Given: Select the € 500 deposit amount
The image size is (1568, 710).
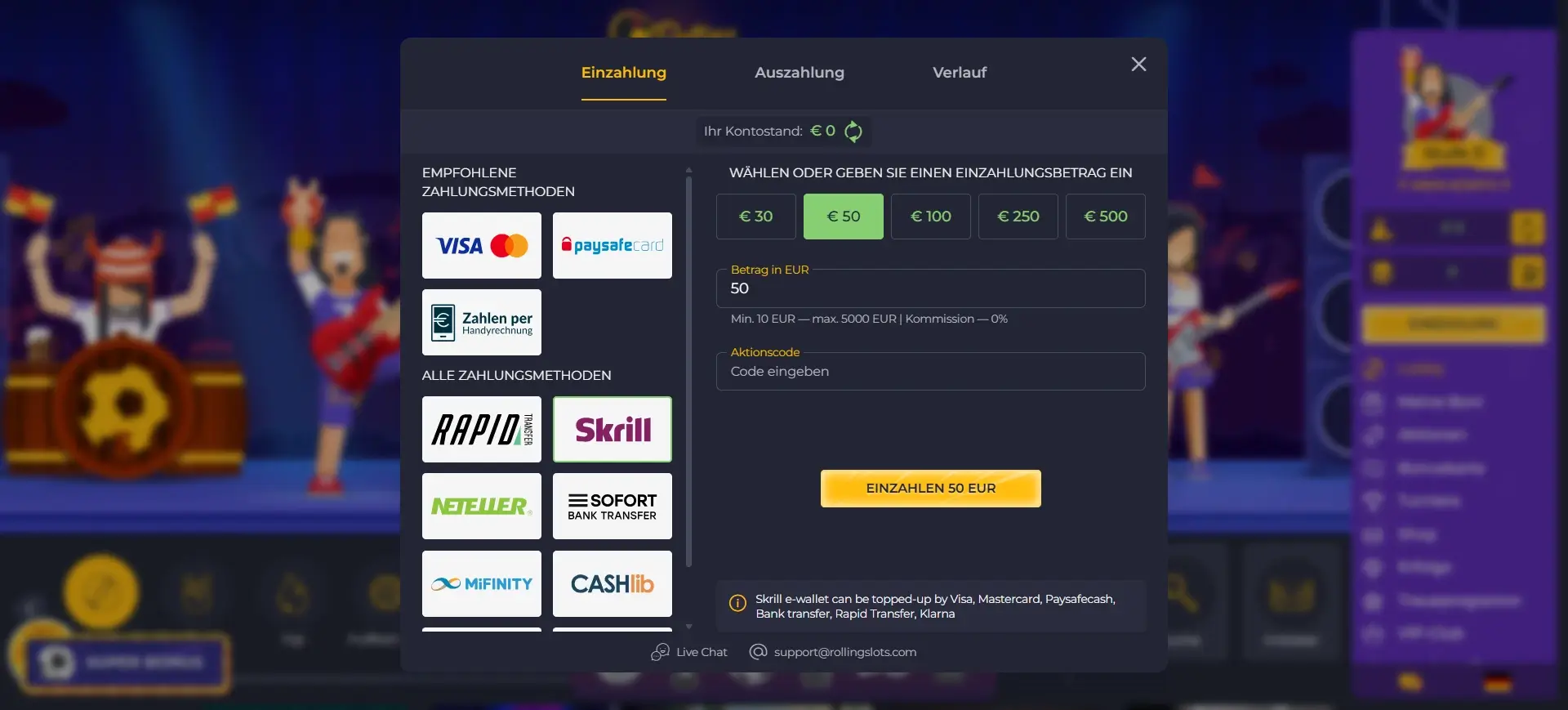Looking at the screenshot, I should [1106, 217].
